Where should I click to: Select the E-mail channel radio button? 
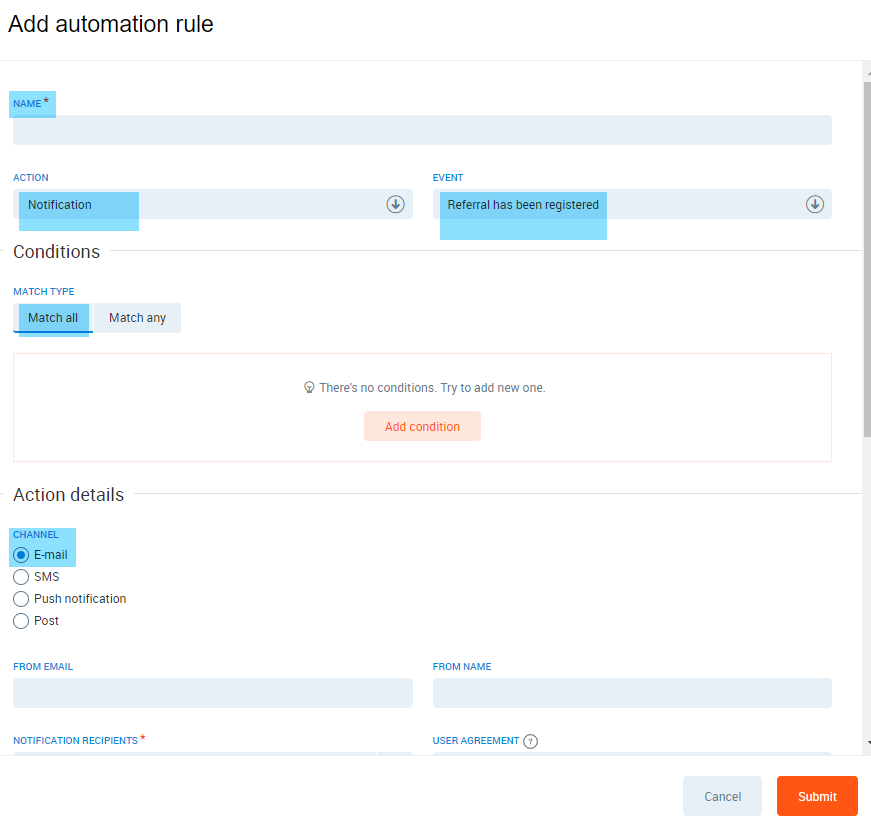21,555
